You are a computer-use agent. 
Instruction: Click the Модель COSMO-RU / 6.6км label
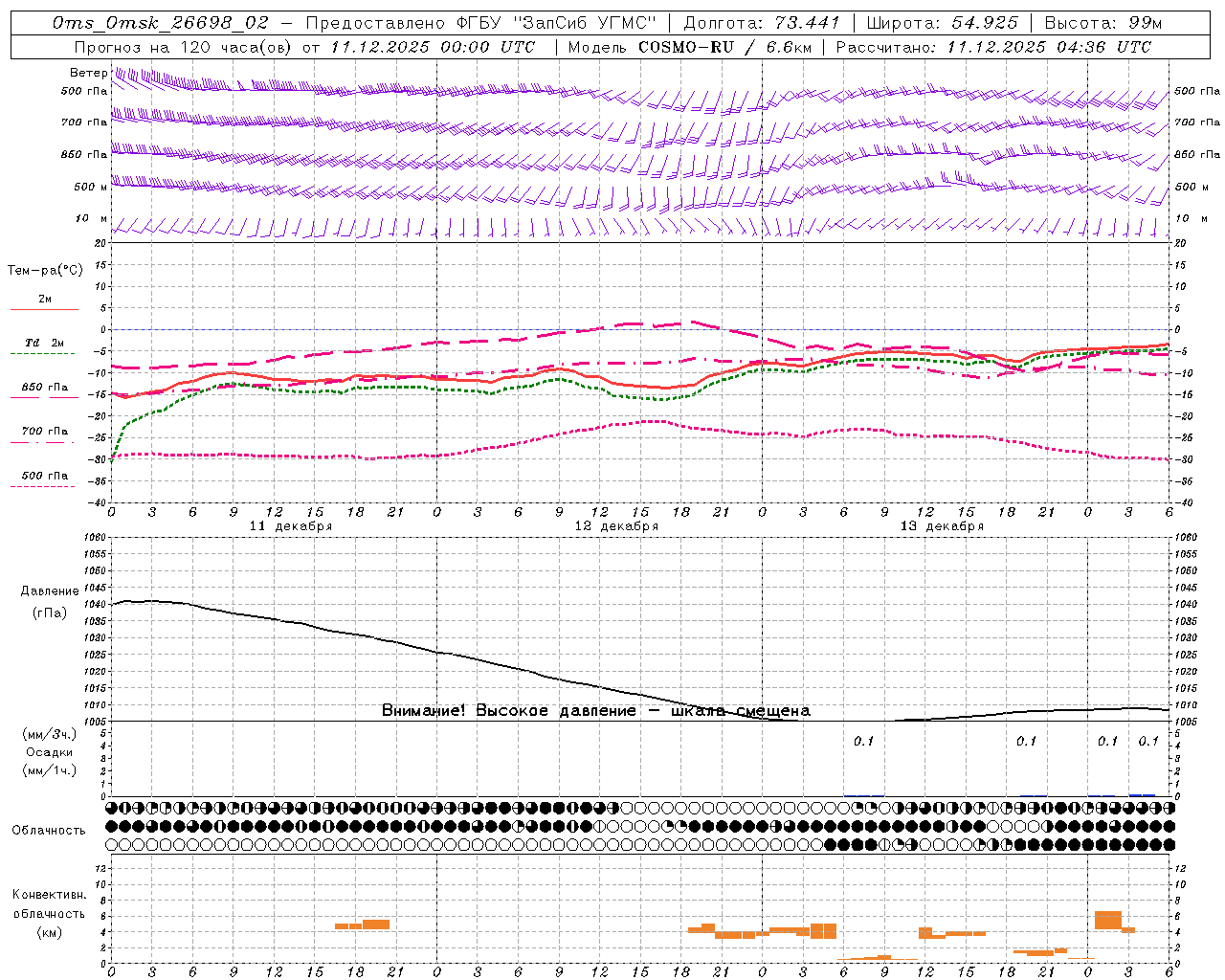coord(690,47)
